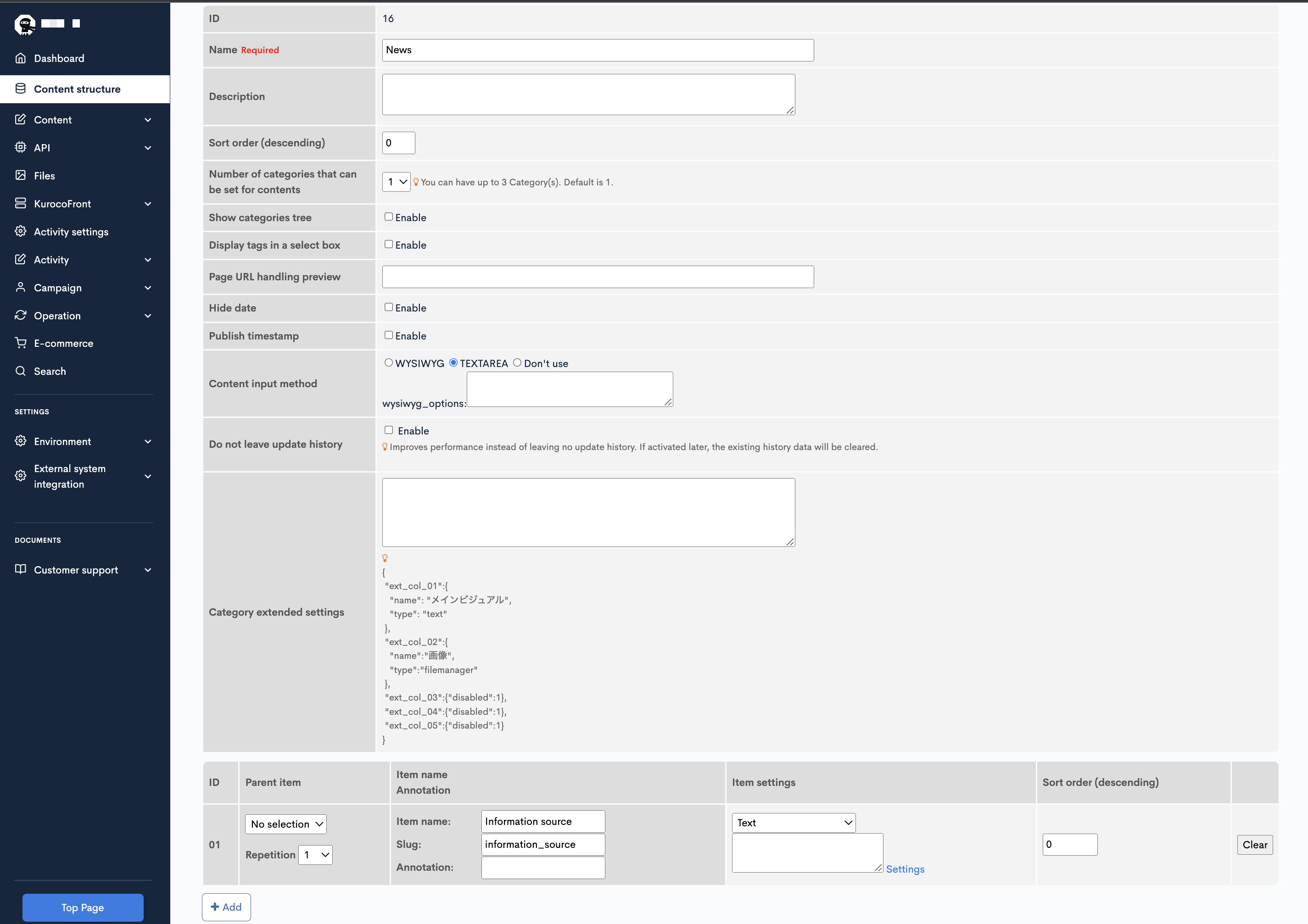
Task: Open the Item settings Text dropdown
Action: (x=793, y=822)
